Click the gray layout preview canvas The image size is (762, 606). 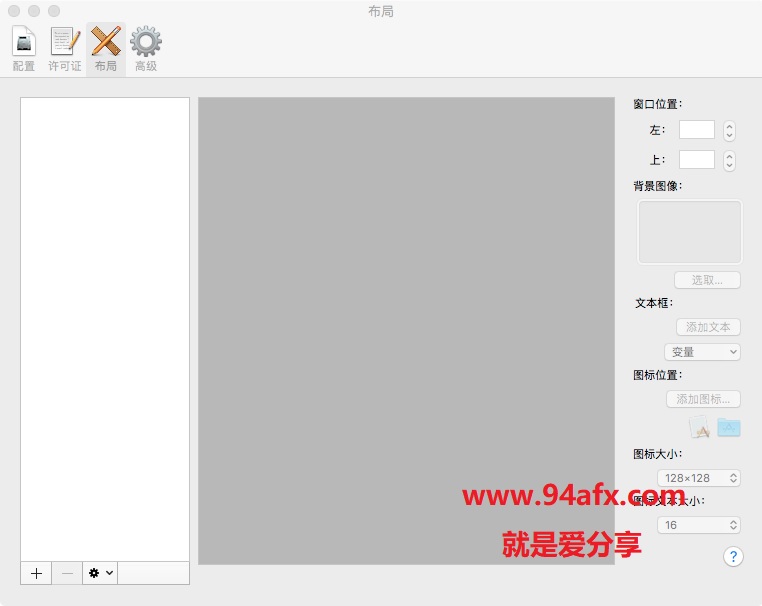406,330
